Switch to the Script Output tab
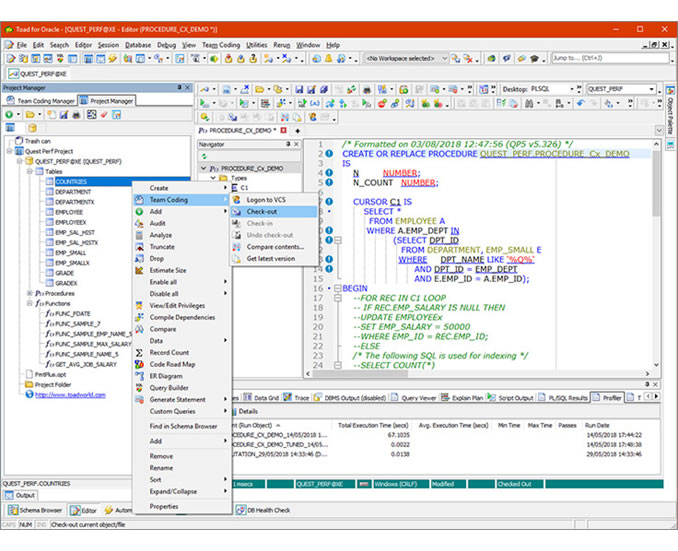The image size is (678, 551). [x=511, y=397]
